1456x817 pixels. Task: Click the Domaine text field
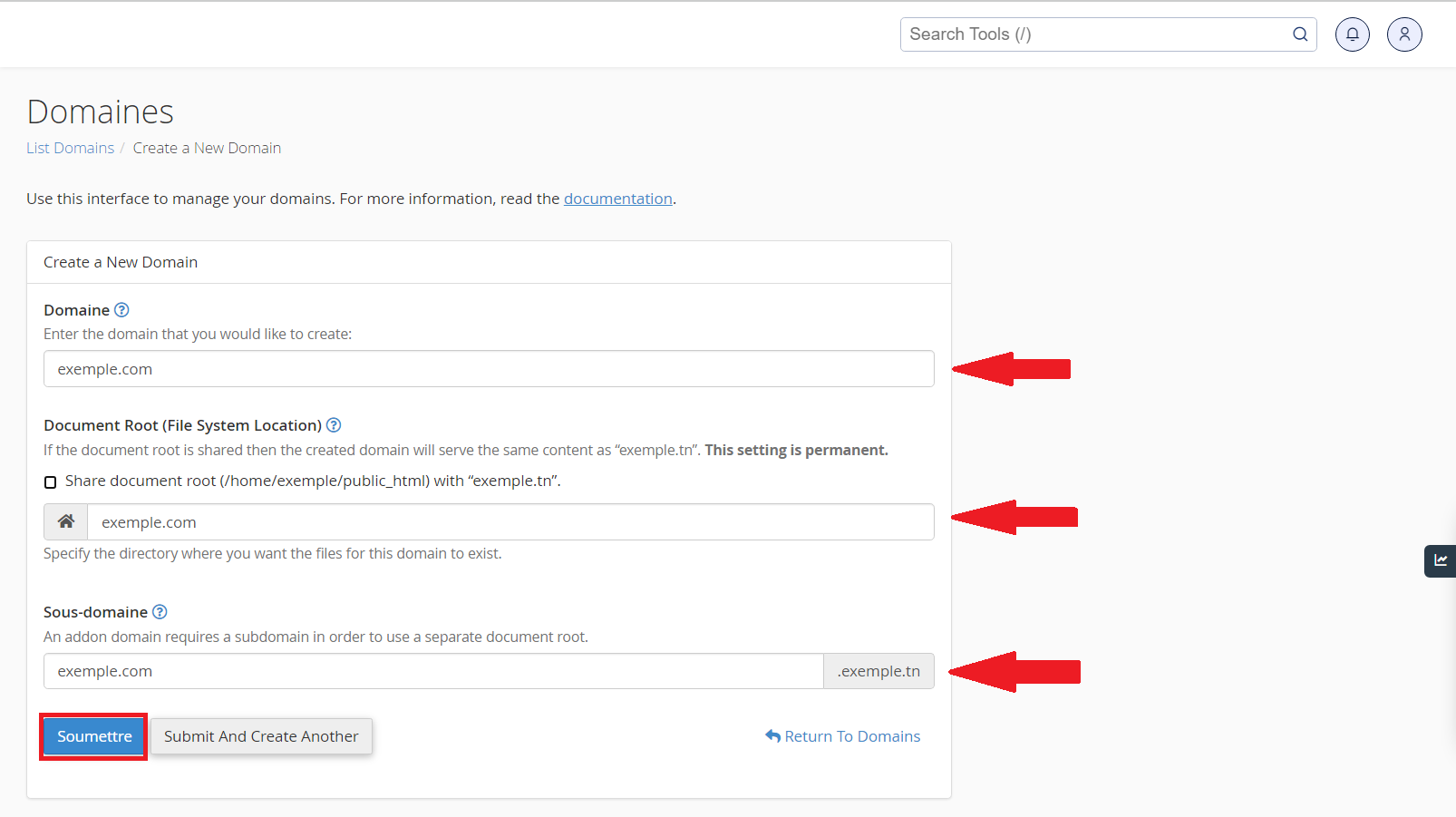(x=488, y=369)
